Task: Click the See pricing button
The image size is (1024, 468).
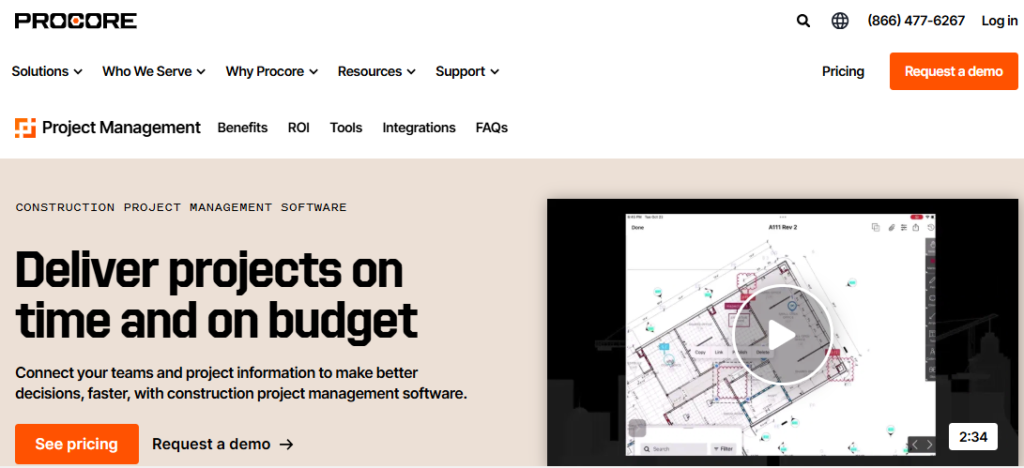Action: coord(77,444)
